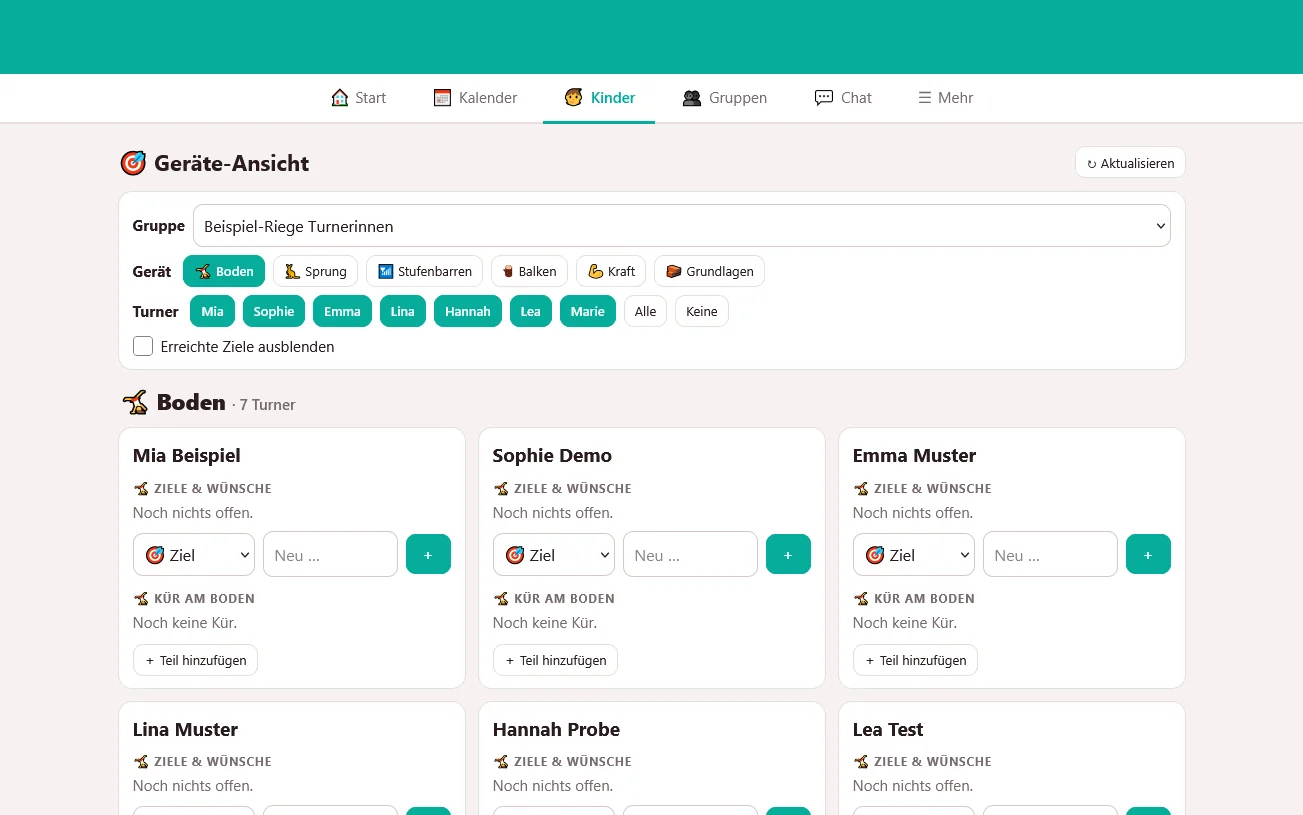
Task: Go to the Gruppen tab
Action: coord(725,98)
